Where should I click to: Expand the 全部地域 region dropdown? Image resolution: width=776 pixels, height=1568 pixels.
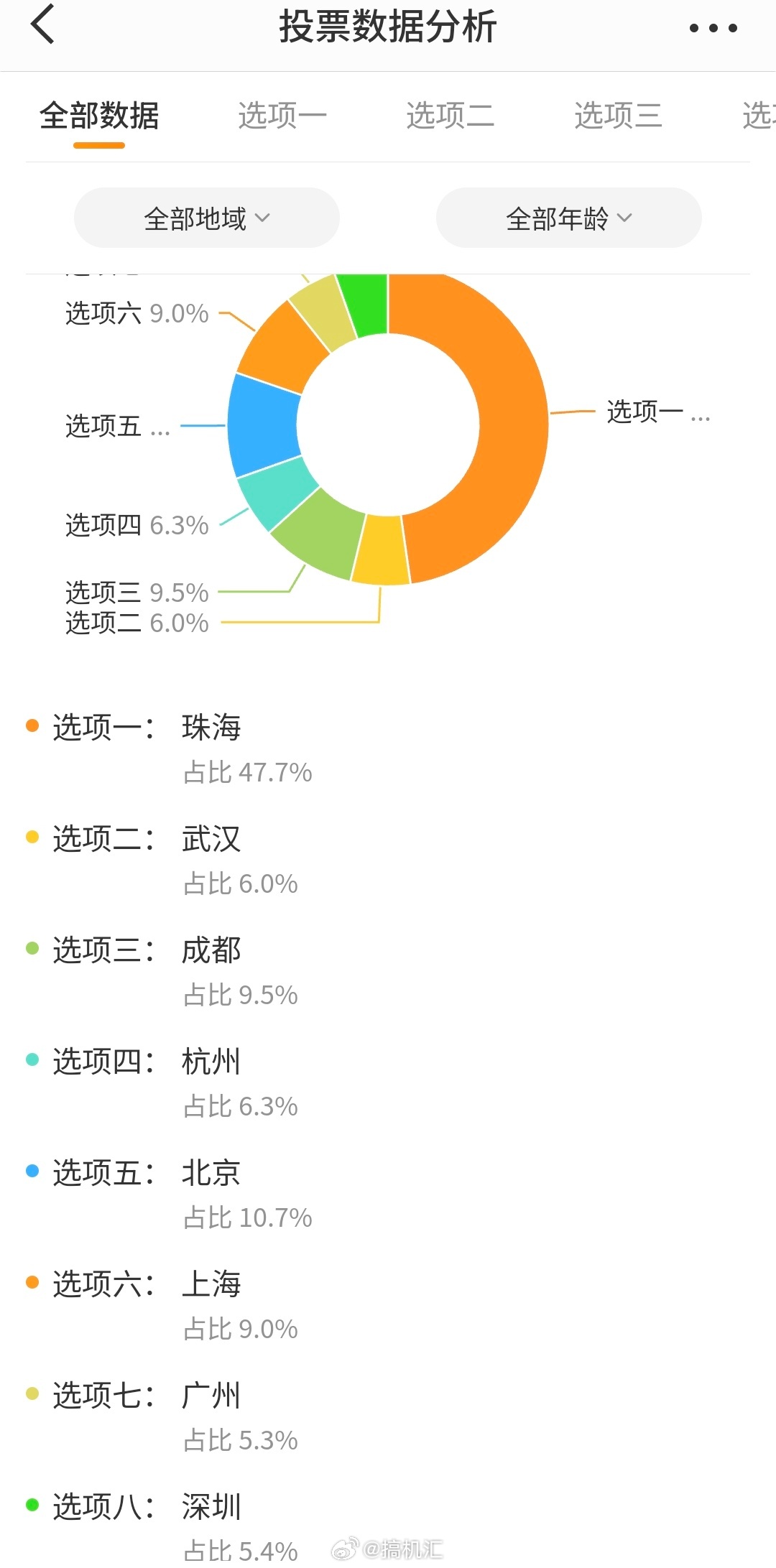click(x=207, y=218)
